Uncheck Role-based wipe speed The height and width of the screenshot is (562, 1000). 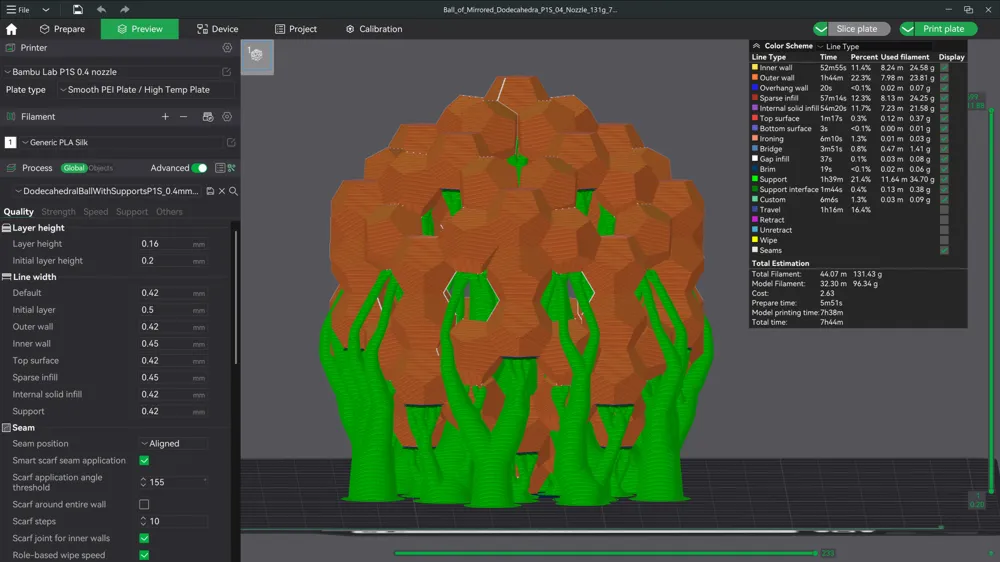click(x=144, y=555)
